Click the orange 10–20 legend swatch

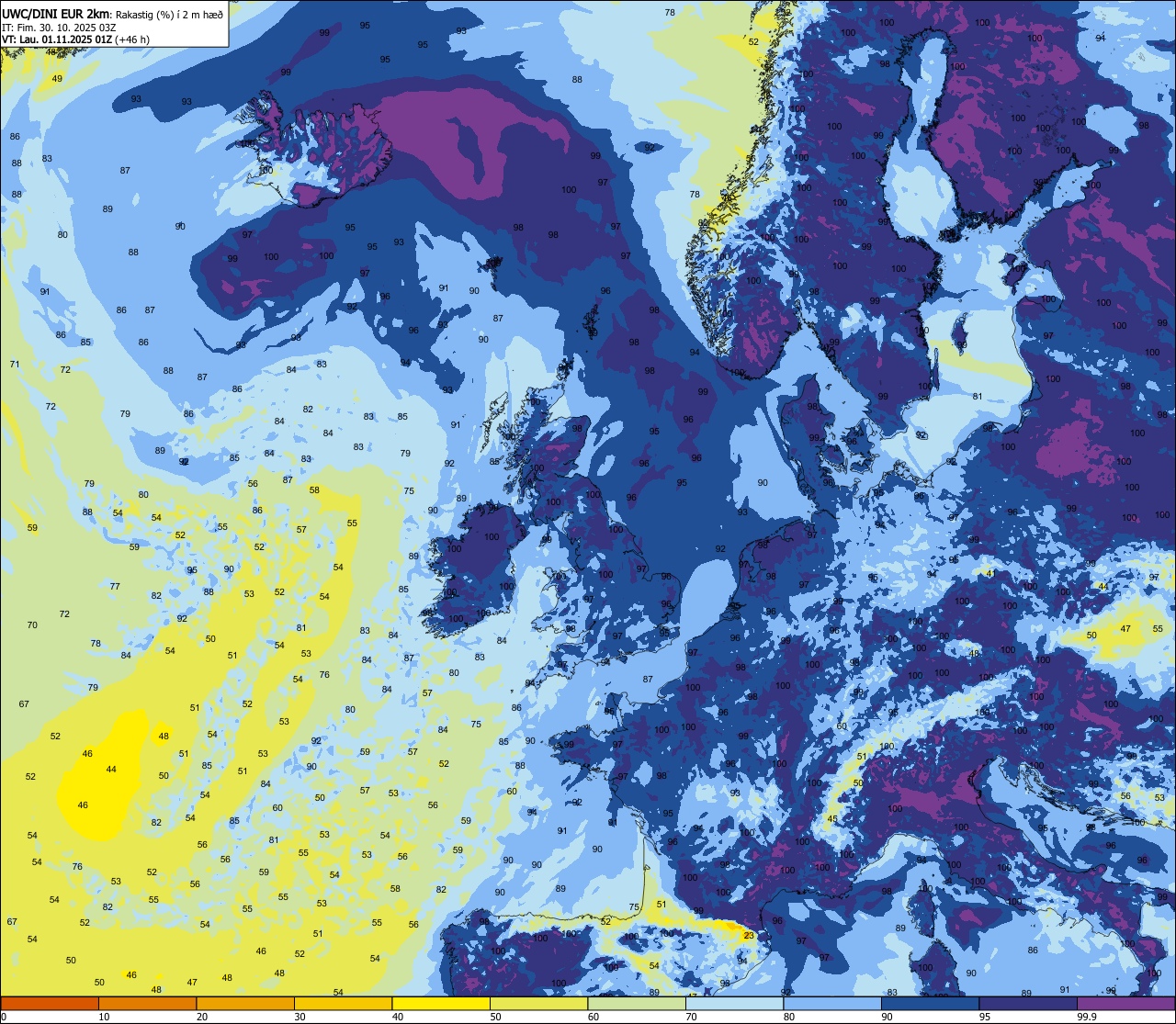coord(147,1003)
